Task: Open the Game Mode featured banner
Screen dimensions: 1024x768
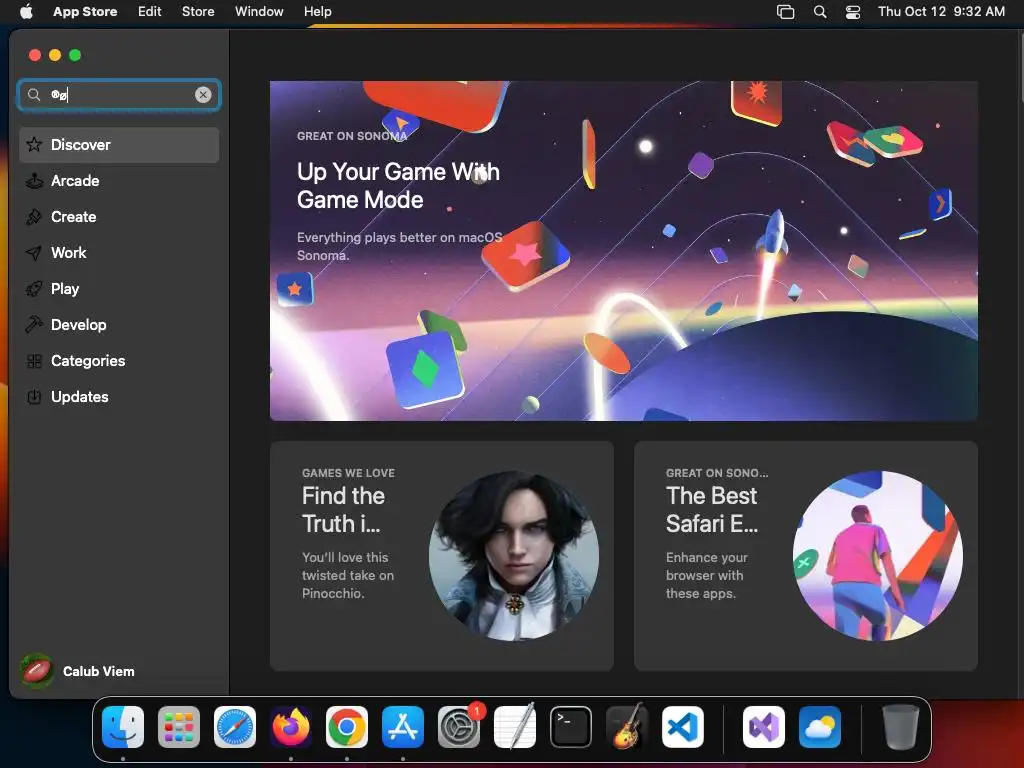Action: point(624,251)
